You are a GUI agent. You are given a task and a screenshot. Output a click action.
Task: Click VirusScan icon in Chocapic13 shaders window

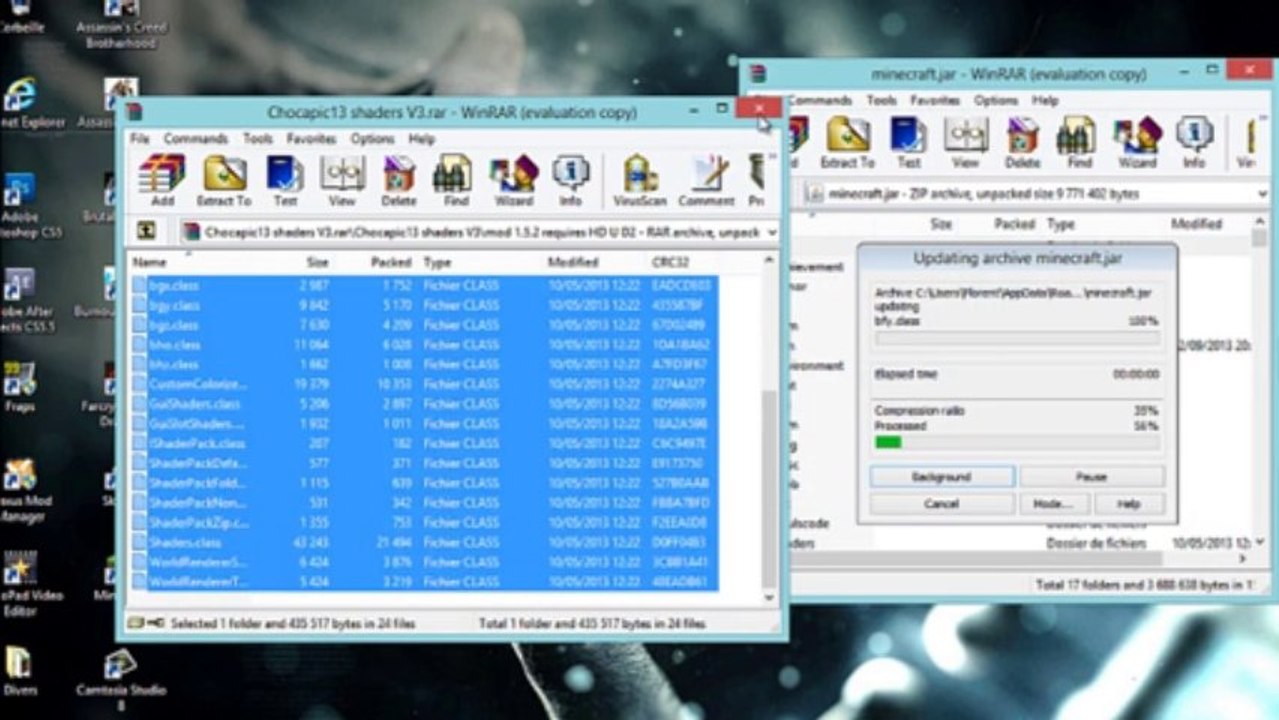click(x=640, y=180)
